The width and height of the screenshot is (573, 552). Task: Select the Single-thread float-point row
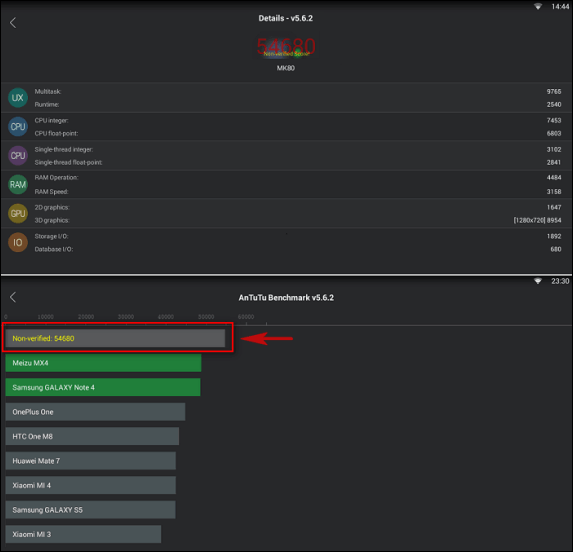click(x=286, y=162)
